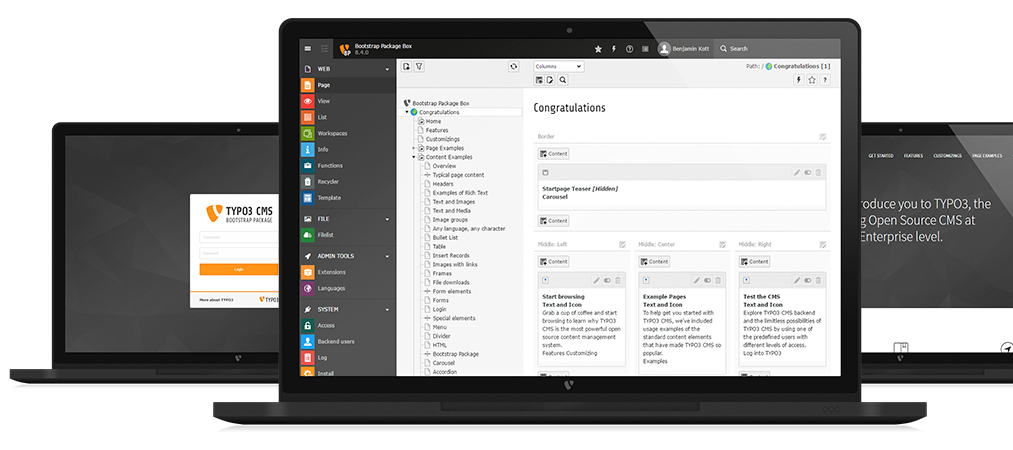Select Backend users in System menu

coord(335,341)
